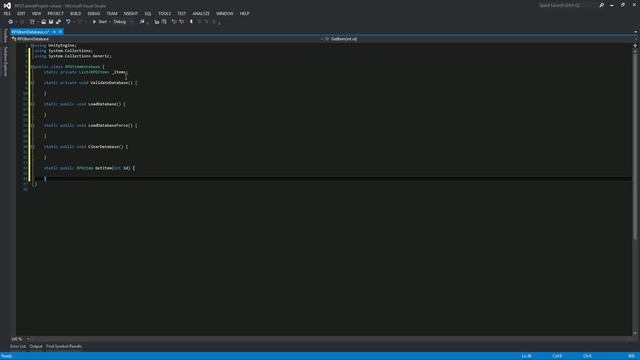Open the ANALYZE menu
This screenshot has width=640, height=360.
tap(201, 13)
